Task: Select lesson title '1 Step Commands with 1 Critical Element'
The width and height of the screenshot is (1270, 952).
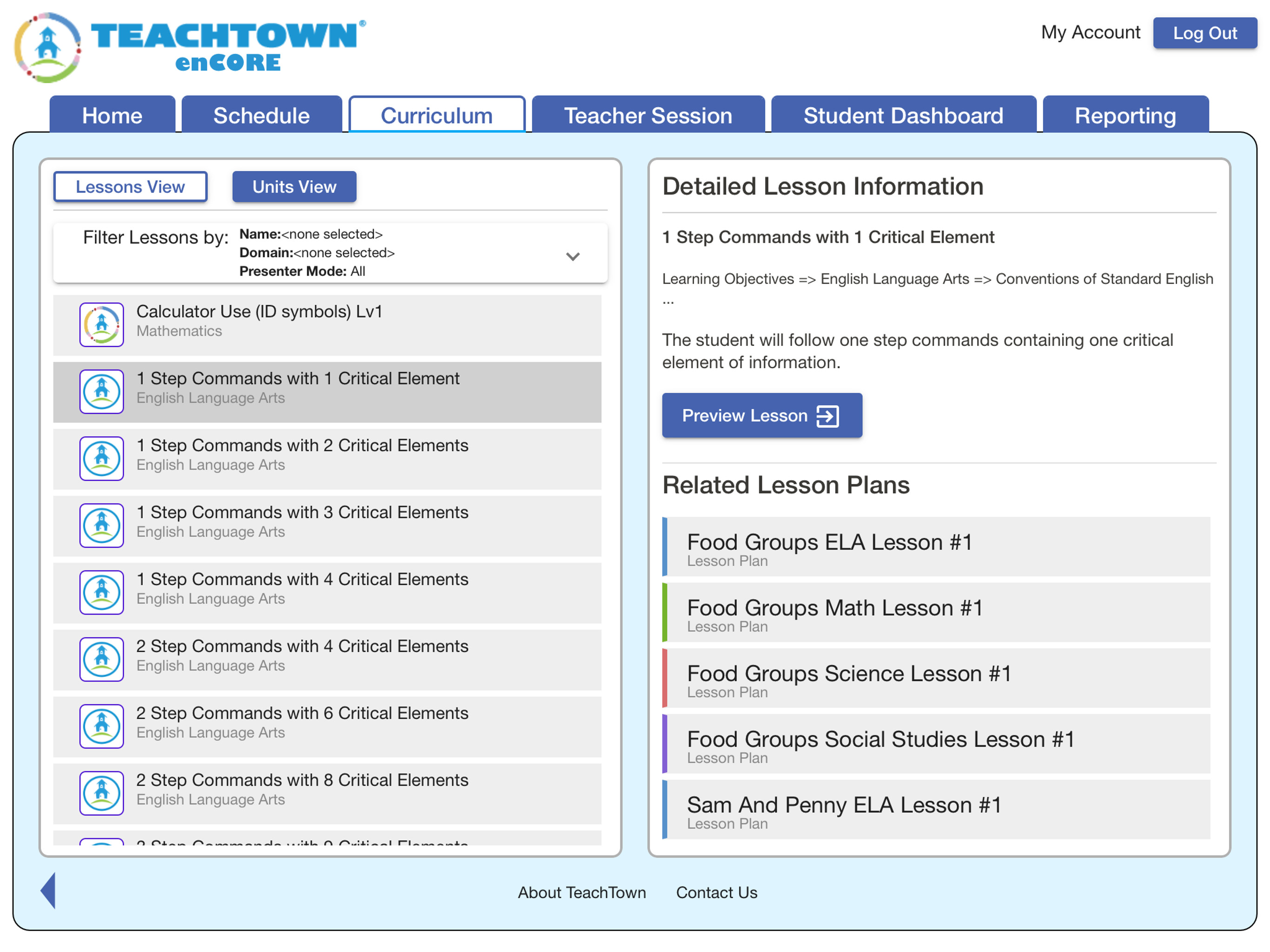Action: tap(298, 378)
